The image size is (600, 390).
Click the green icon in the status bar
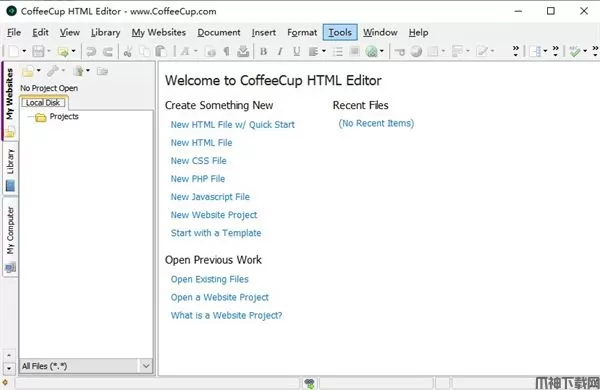(310, 383)
